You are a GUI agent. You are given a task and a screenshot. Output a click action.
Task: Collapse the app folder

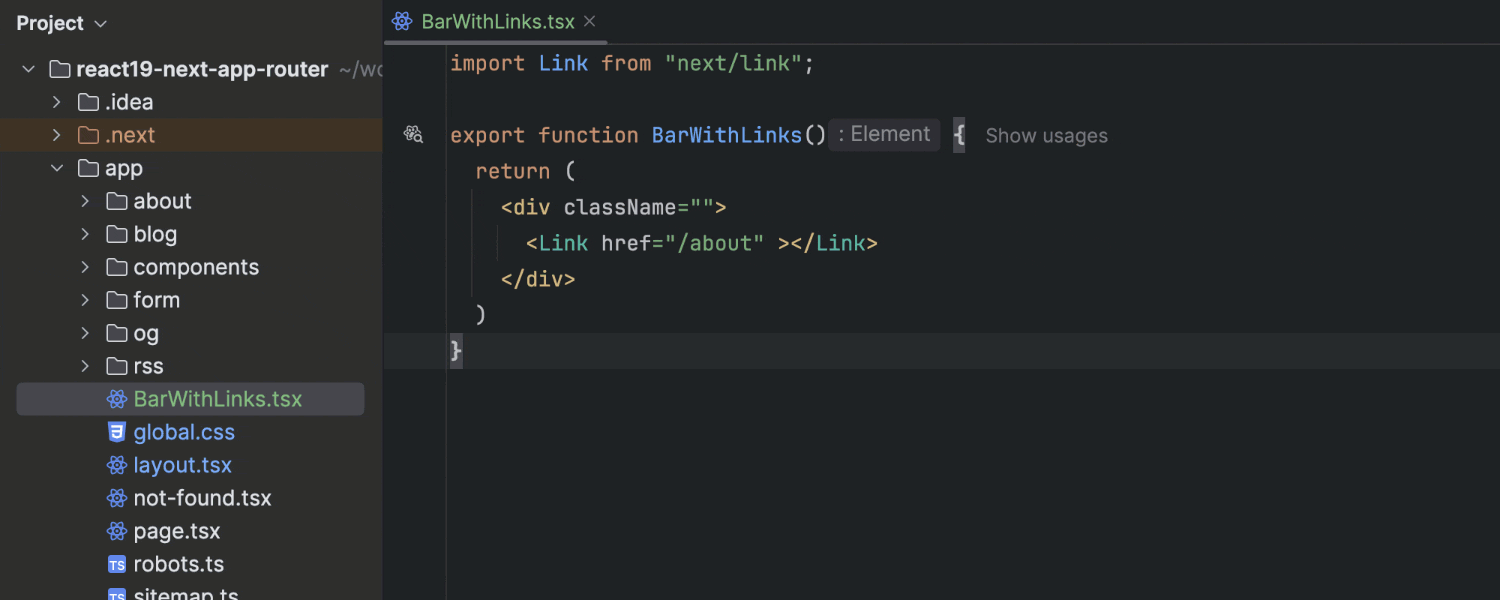[x=57, y=168]
